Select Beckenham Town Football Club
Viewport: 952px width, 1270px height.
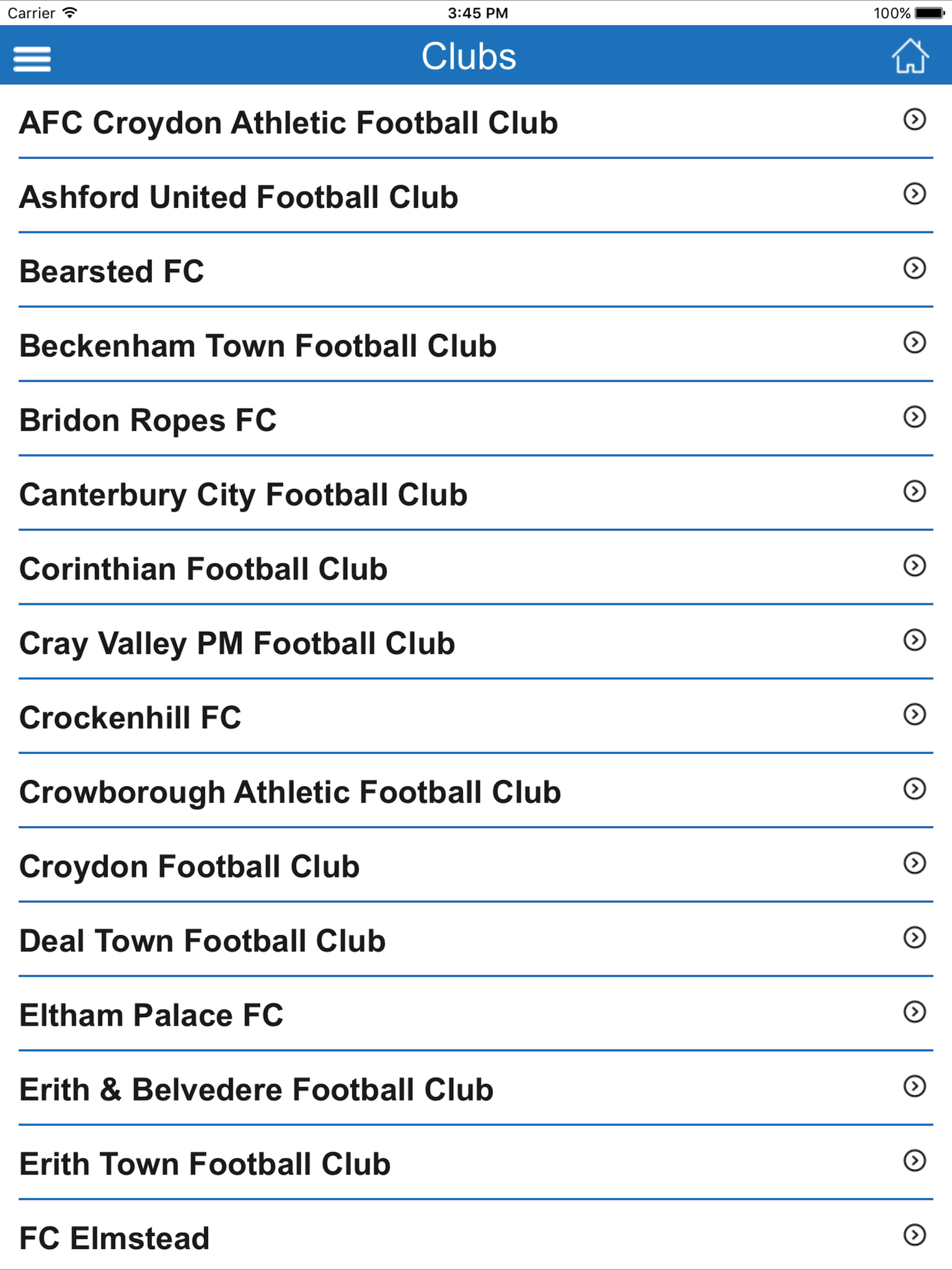pos(476,345)
